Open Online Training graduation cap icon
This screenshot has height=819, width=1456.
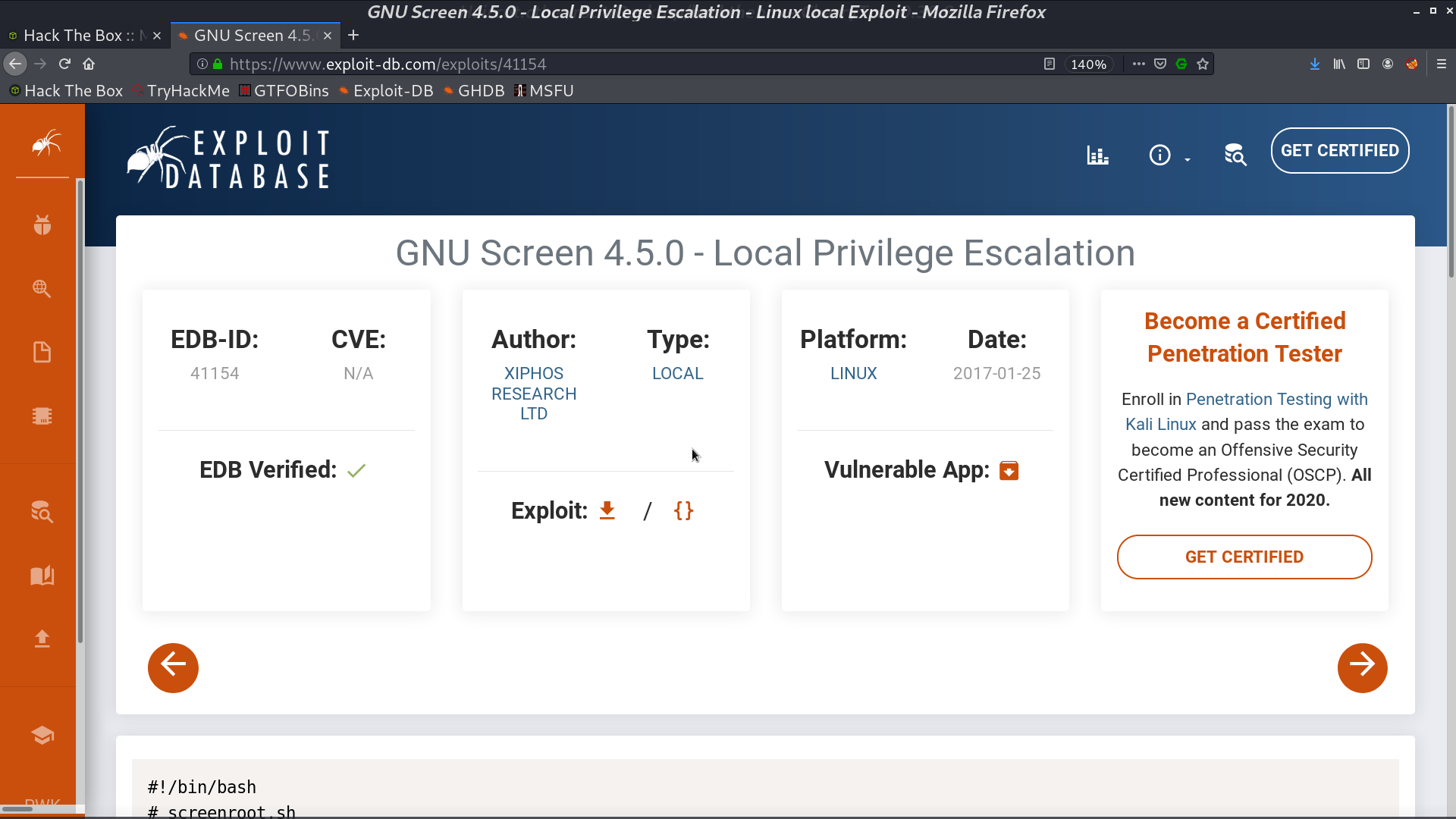[x=42, y=735]
